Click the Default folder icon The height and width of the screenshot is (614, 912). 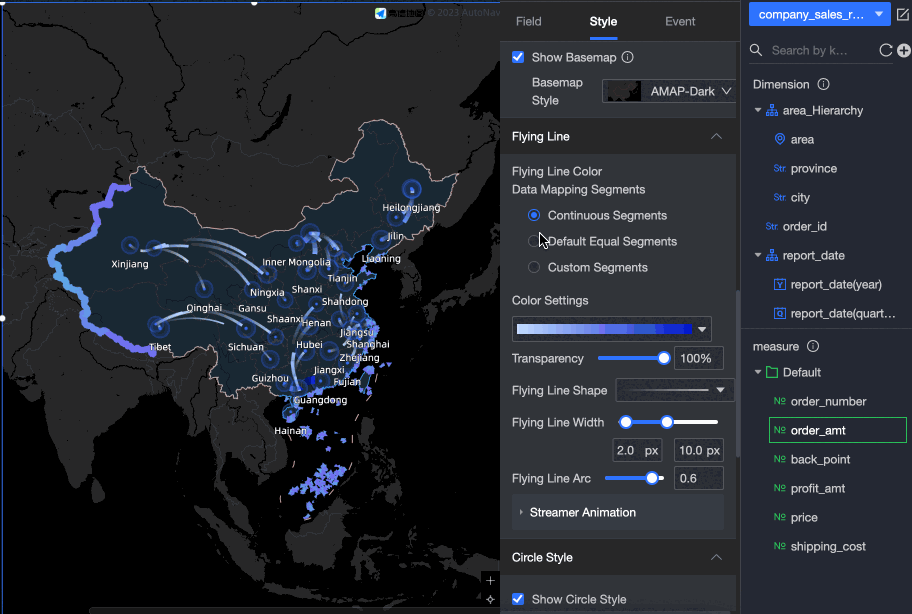point(772,372)
